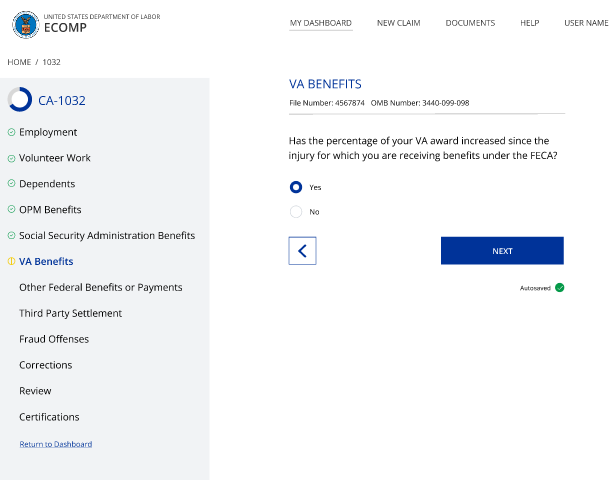Click the CA-1032 progress ring icon
This screenshot has height=480, width=615.
point(20,100)
